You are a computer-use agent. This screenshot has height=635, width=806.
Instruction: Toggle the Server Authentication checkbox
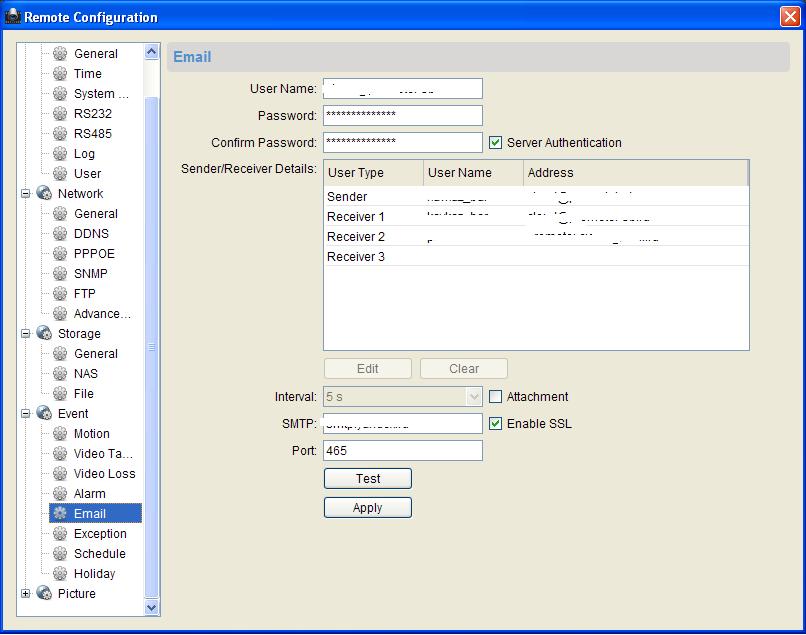[x=496, y=142]
